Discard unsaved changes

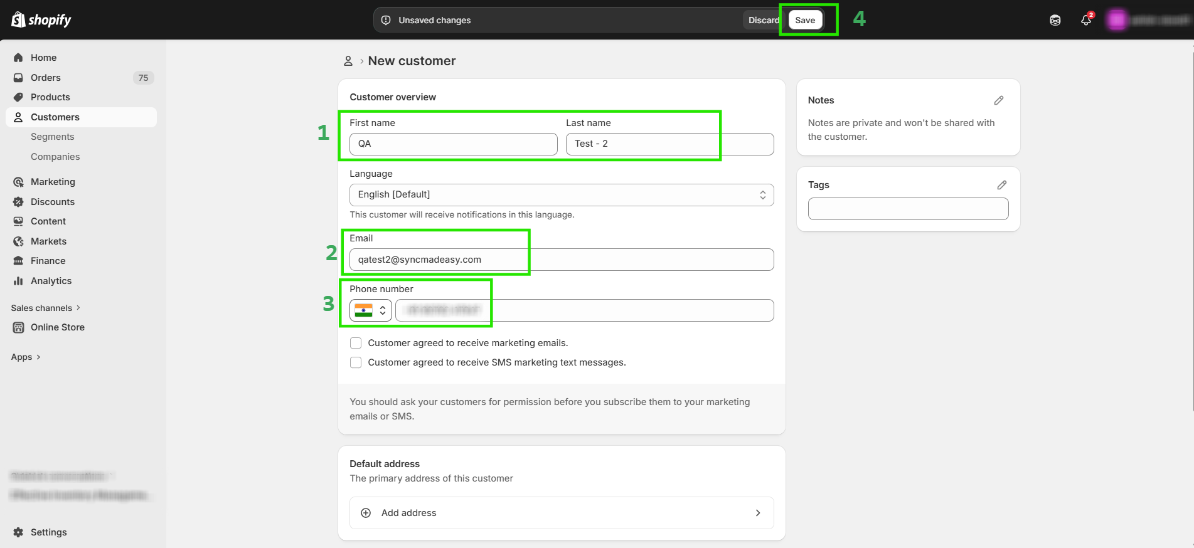(764, 20)
